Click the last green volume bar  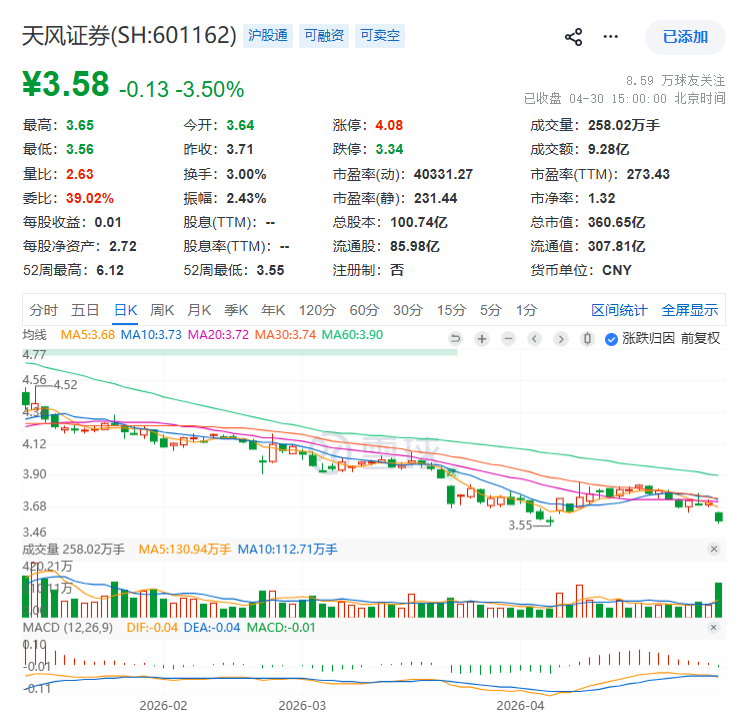(718, 600)
